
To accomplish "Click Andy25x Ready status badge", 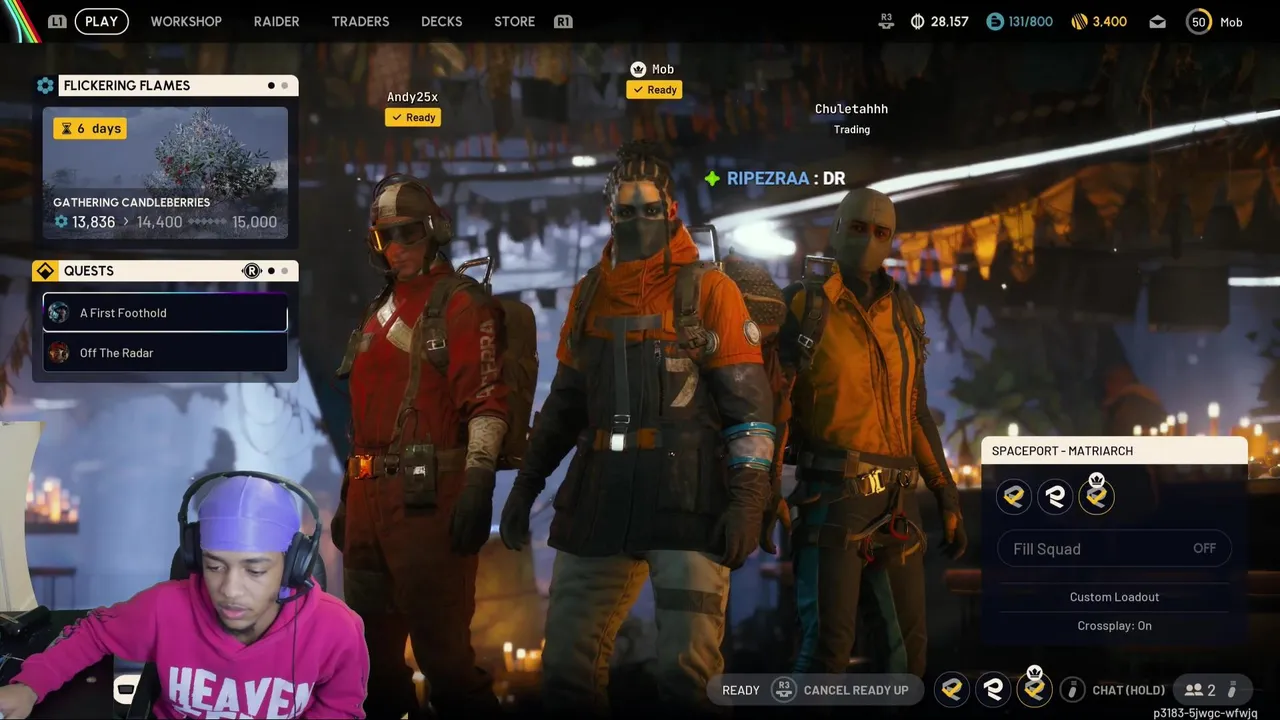I will 413,118.
